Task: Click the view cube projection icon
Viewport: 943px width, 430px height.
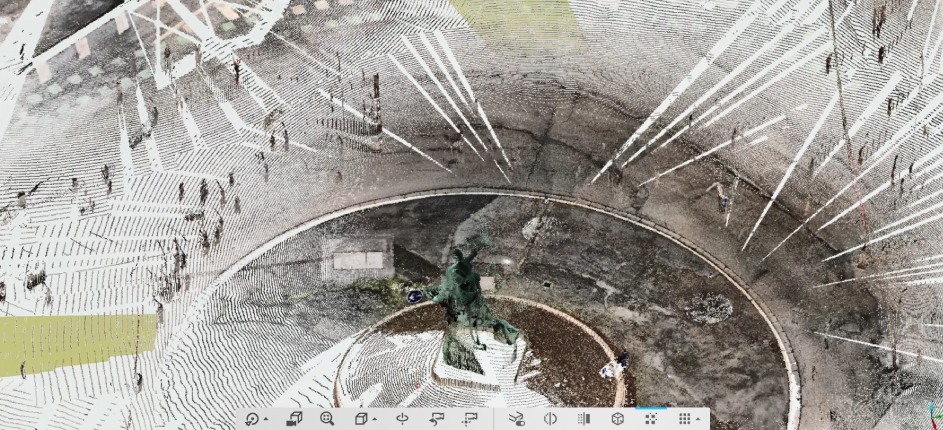Action: point(361,419)
